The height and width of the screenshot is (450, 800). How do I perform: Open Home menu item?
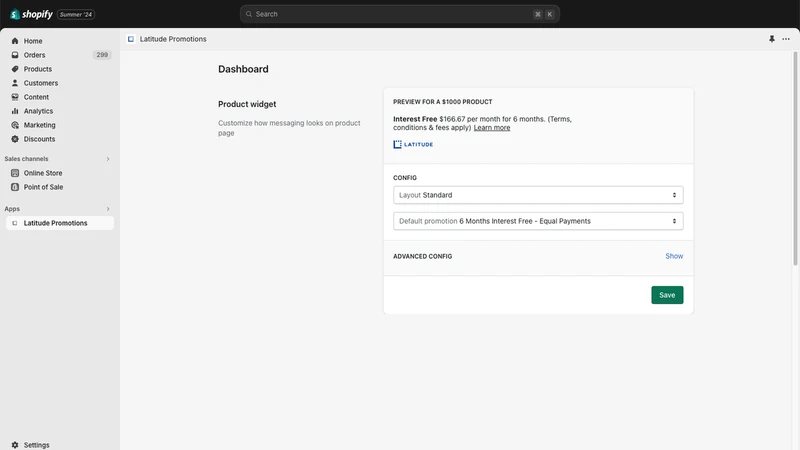point(33,41)
